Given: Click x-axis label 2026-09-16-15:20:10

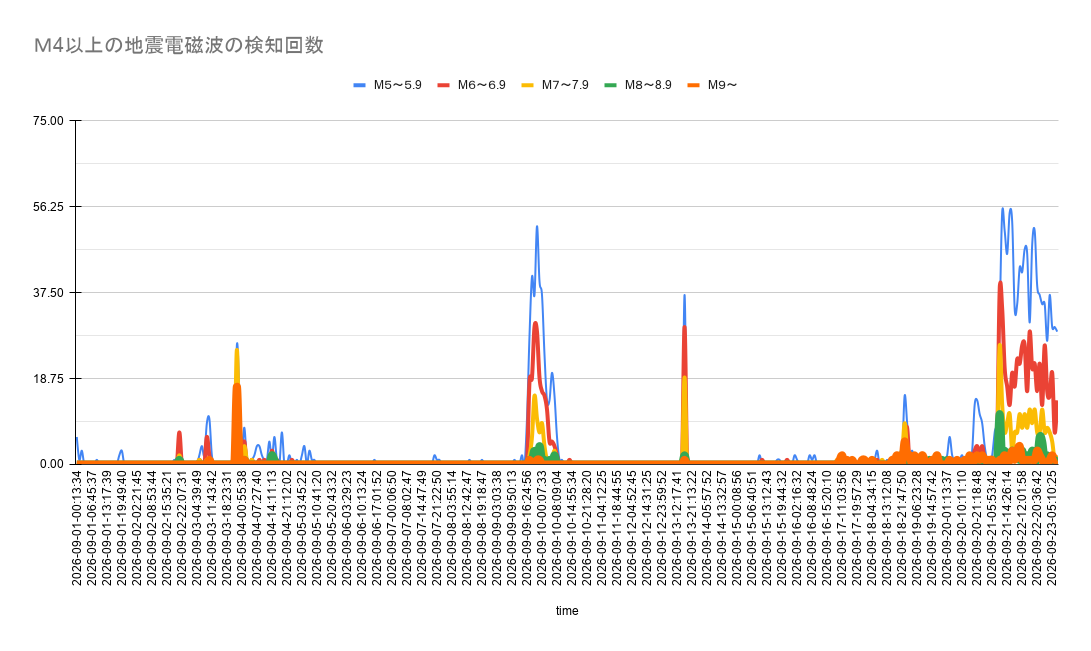Looking at the screenshot, I should pos(826,528).
